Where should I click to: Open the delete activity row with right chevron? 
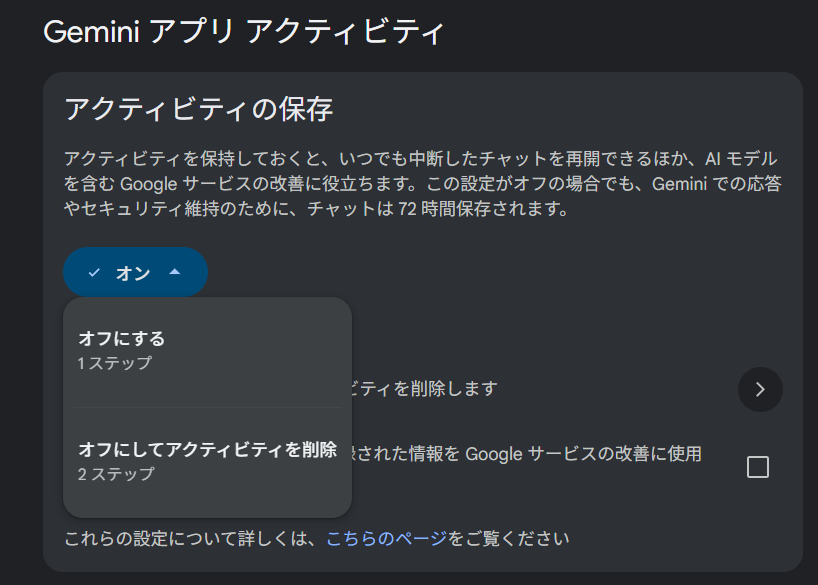[x=759, y=389]
